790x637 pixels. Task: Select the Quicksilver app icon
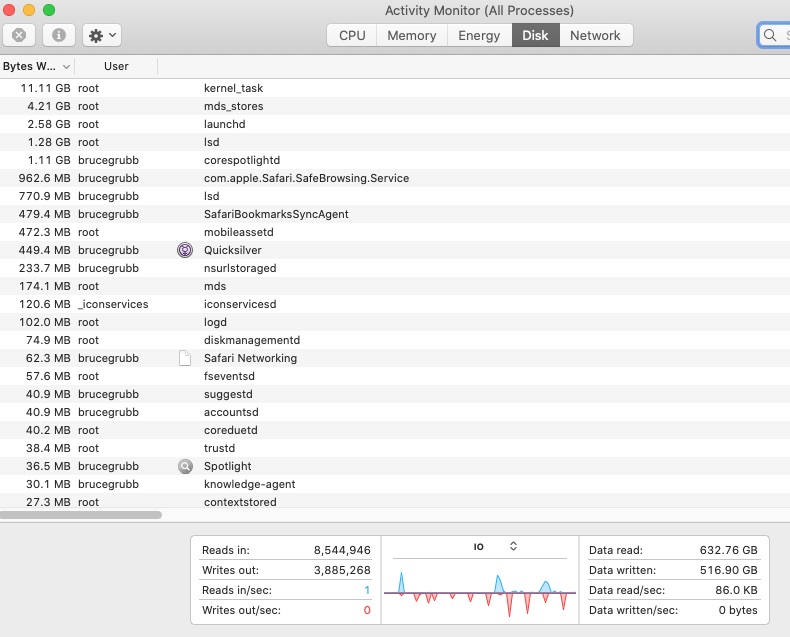click(184, 250)
